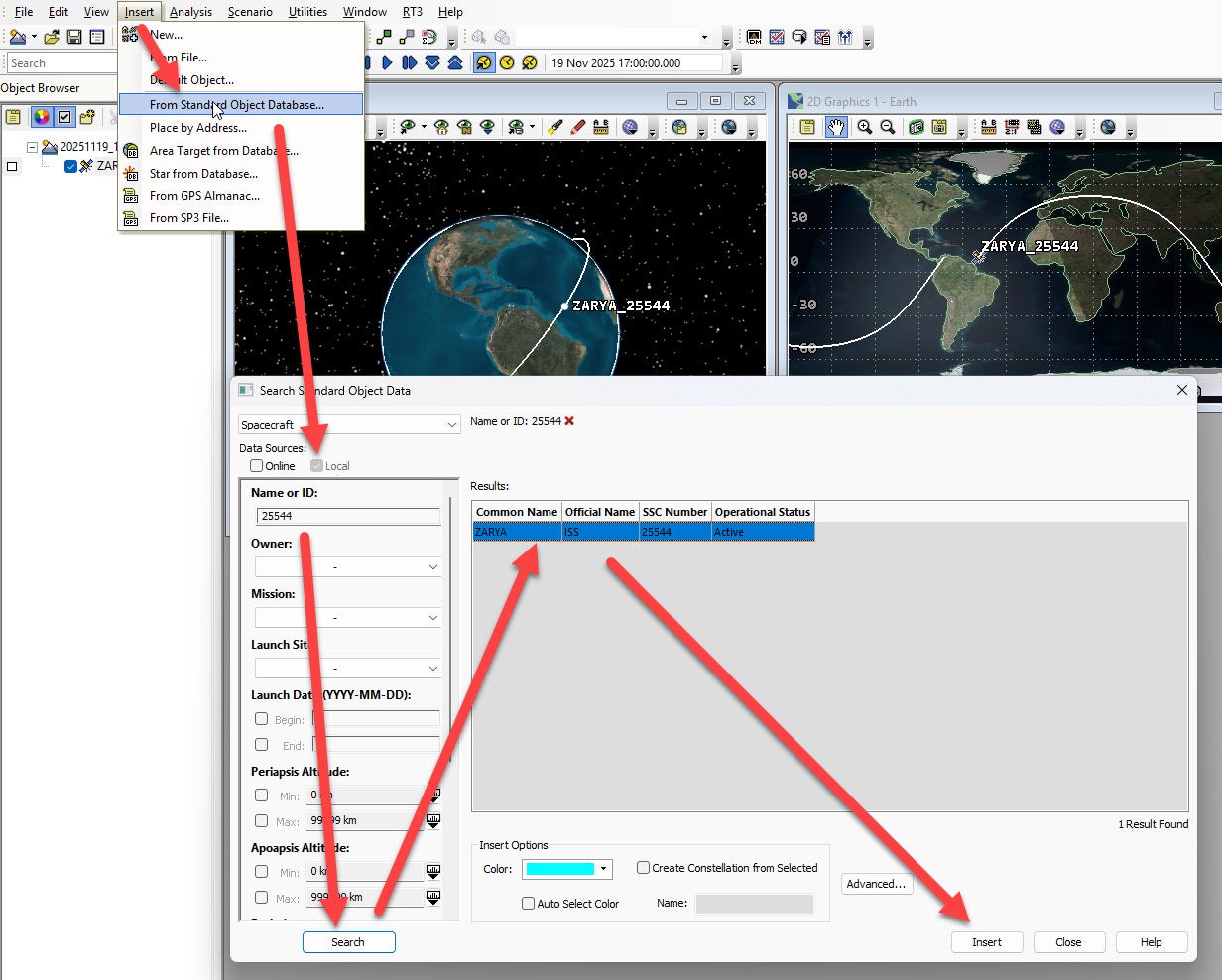This screenshot has width=1222, height=980.
Task: Open the Spacecraft object type dropdown
Action: (x=349, y=425)
